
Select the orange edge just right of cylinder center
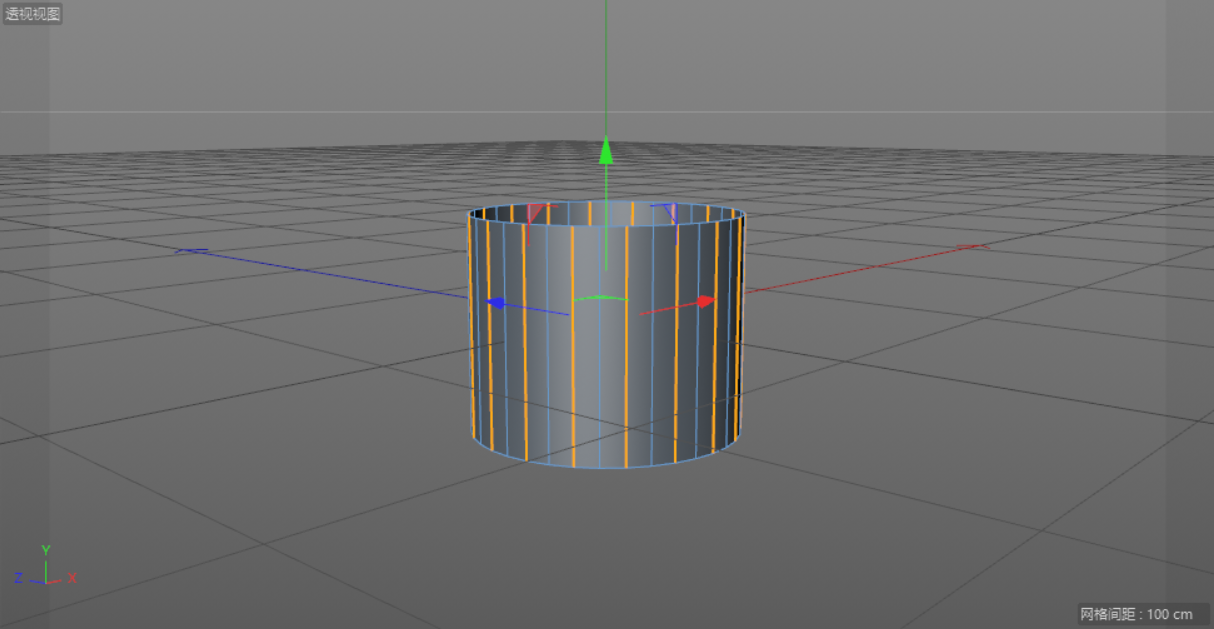click(627, 400)
